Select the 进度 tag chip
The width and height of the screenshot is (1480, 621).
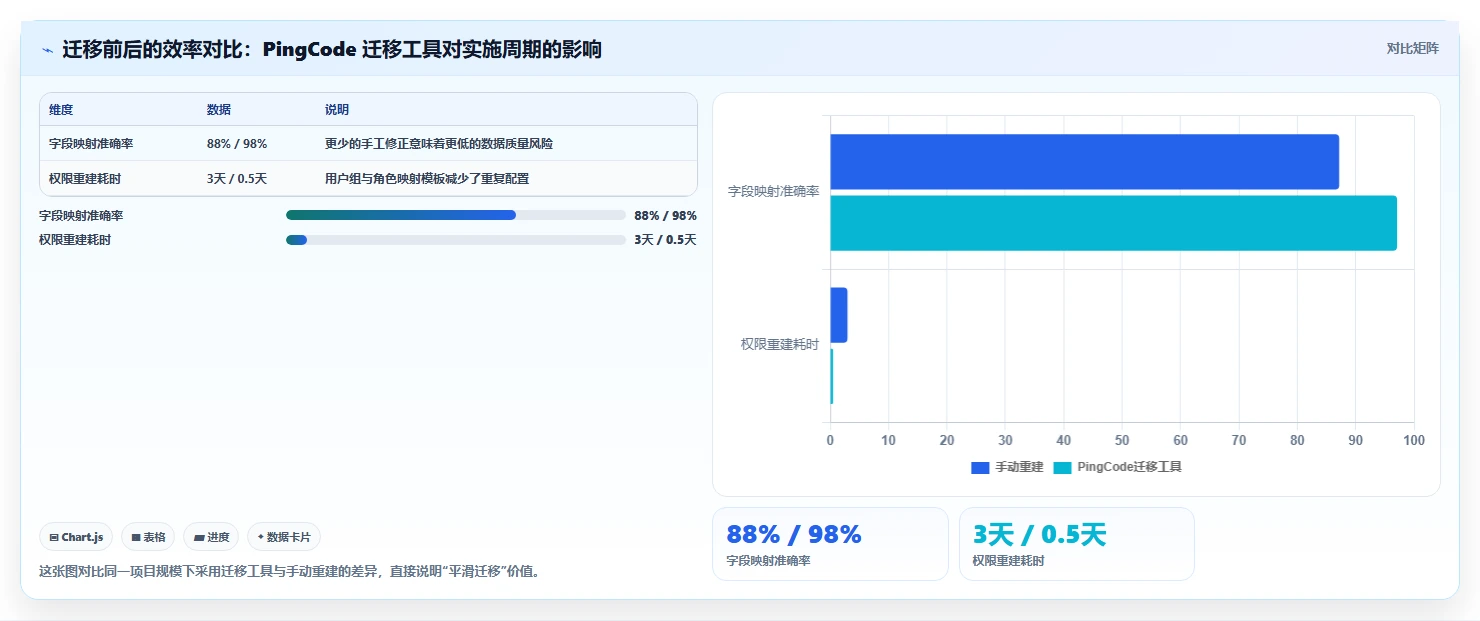[211, 537]
